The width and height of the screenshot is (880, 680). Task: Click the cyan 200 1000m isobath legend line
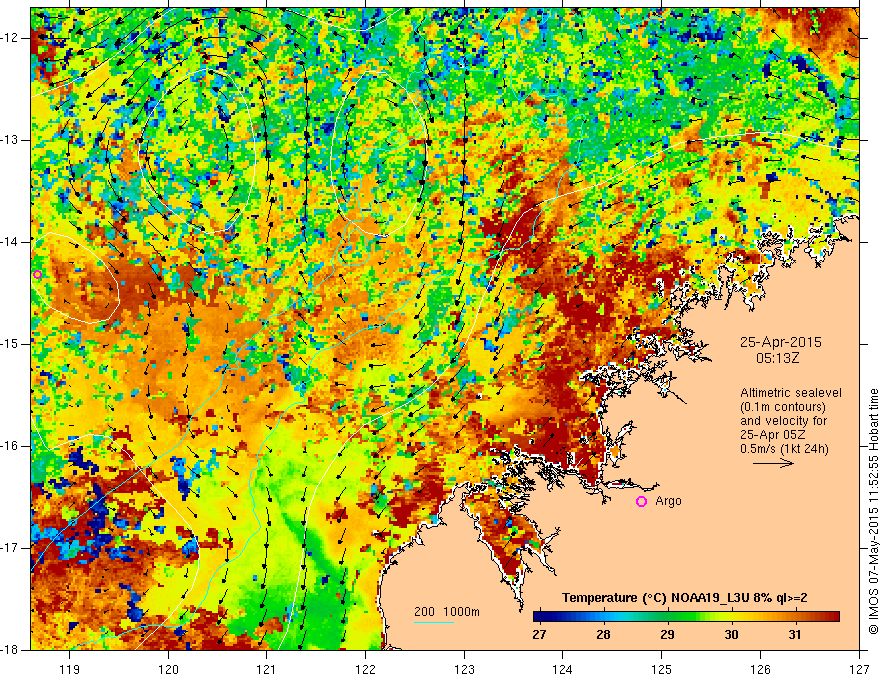434,622
